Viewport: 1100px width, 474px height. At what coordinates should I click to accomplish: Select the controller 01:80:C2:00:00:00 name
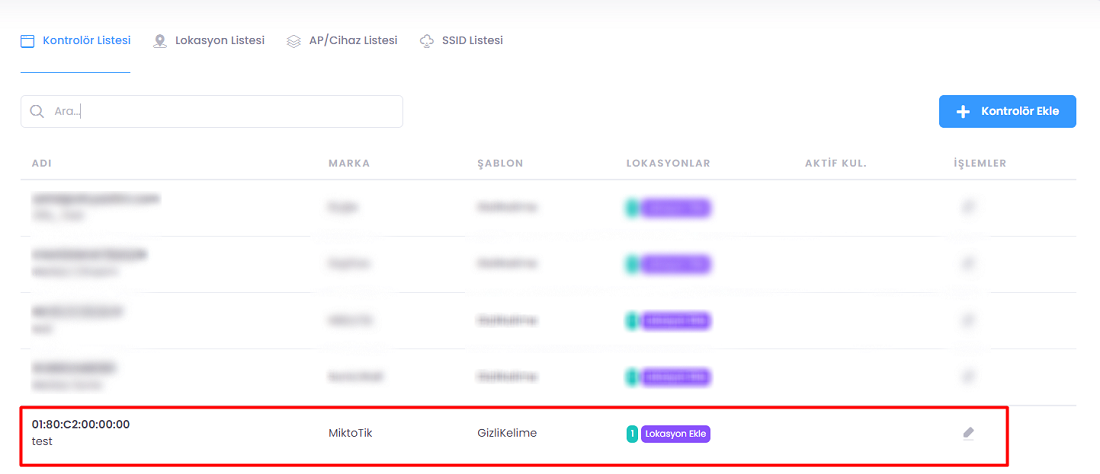coord(81,424)
